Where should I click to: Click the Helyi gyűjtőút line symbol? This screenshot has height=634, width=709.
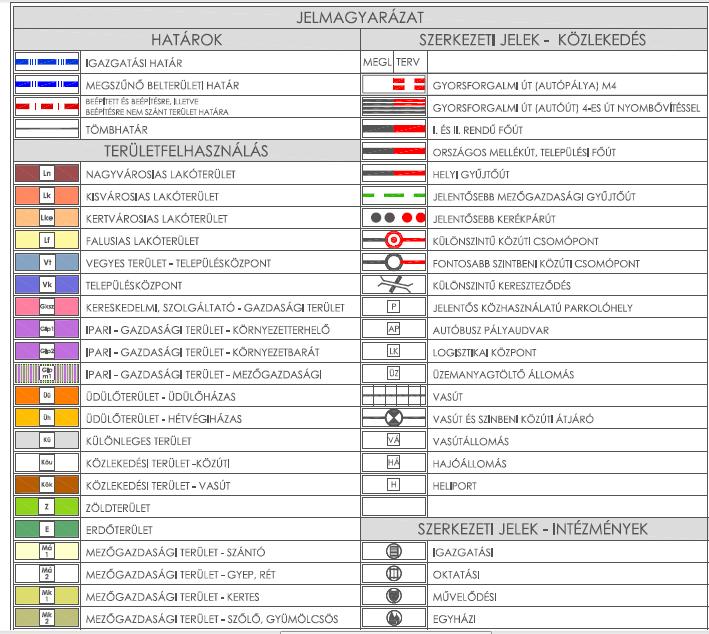tap(394, 173)
